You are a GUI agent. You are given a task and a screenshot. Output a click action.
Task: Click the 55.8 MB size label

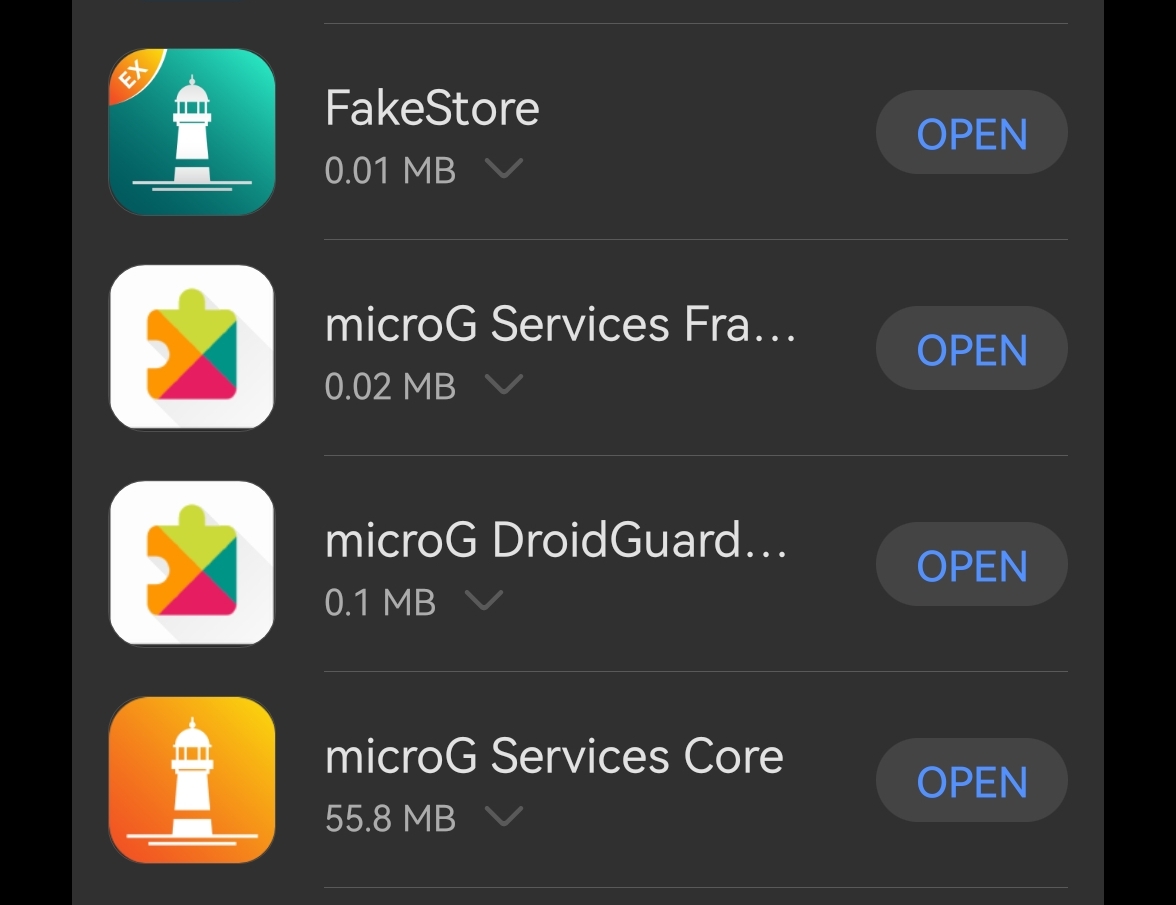[390, 818]
